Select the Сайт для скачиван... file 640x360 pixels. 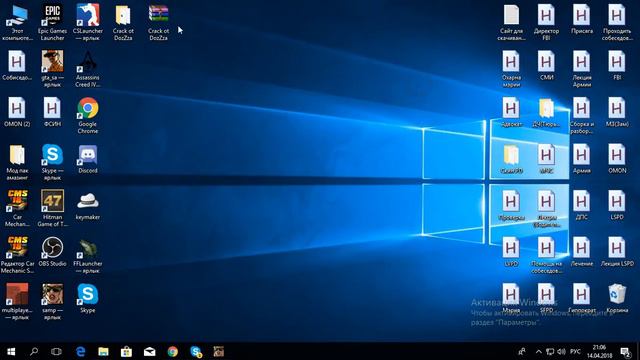tap(511, 22)
